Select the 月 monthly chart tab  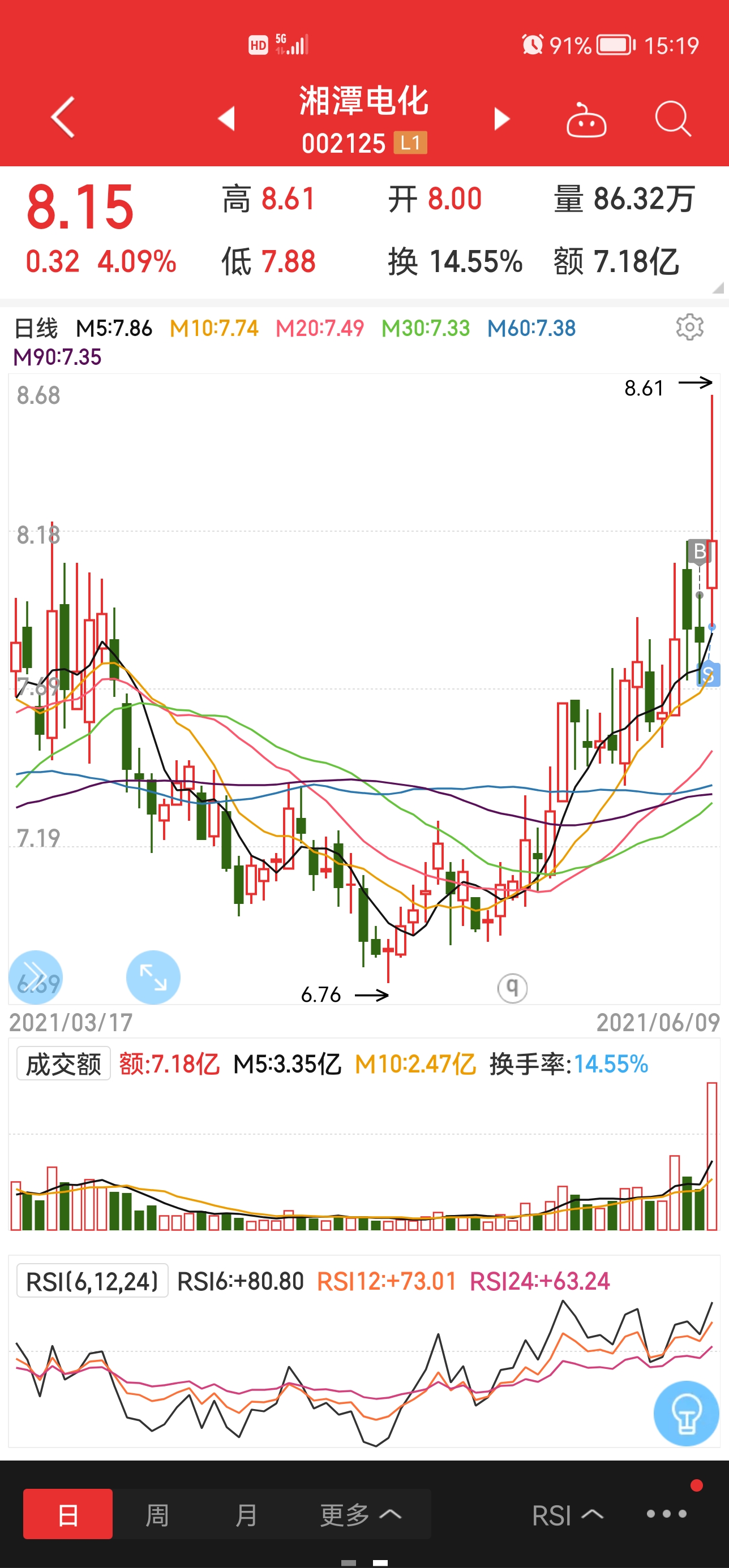(x=246, y=1514)
